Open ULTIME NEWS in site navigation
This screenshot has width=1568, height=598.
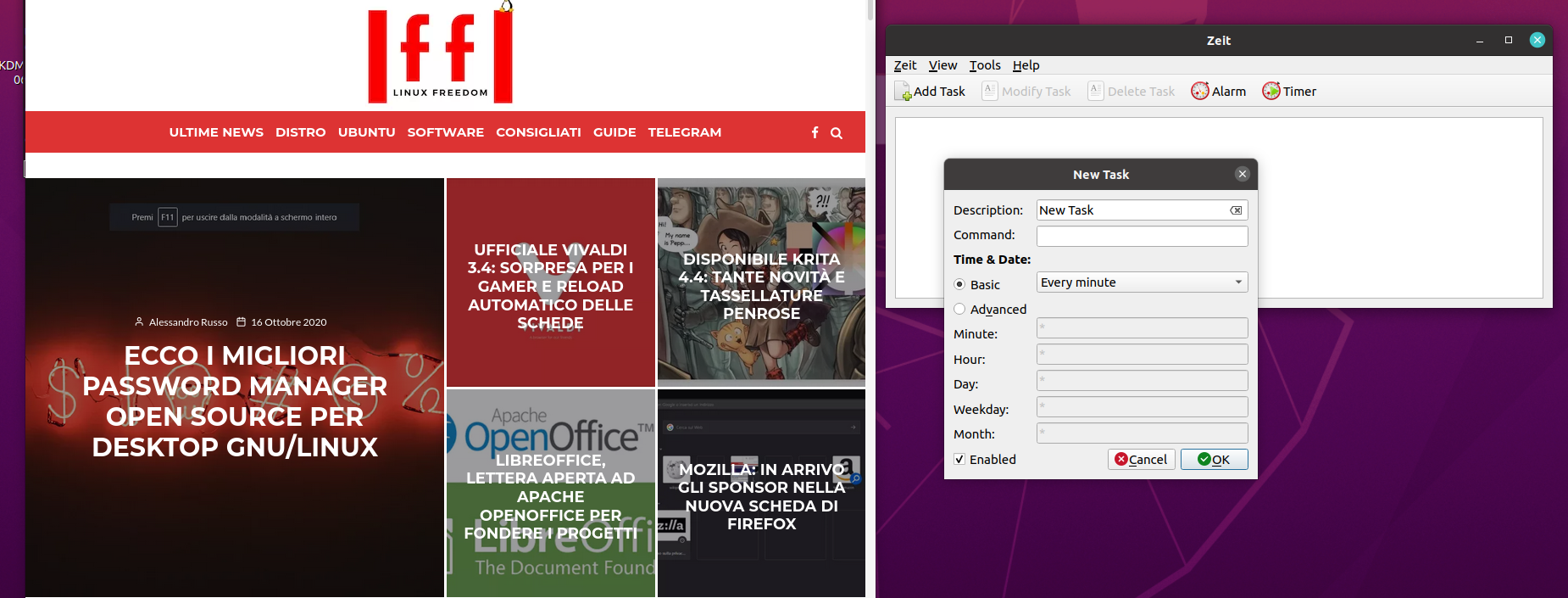click(x=216, y=132)
